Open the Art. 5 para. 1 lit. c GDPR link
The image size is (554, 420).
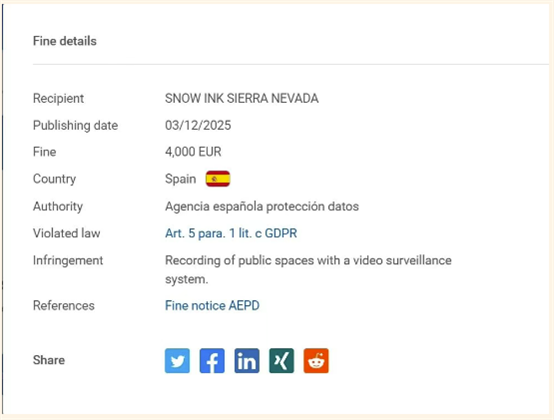pos(231,233)
